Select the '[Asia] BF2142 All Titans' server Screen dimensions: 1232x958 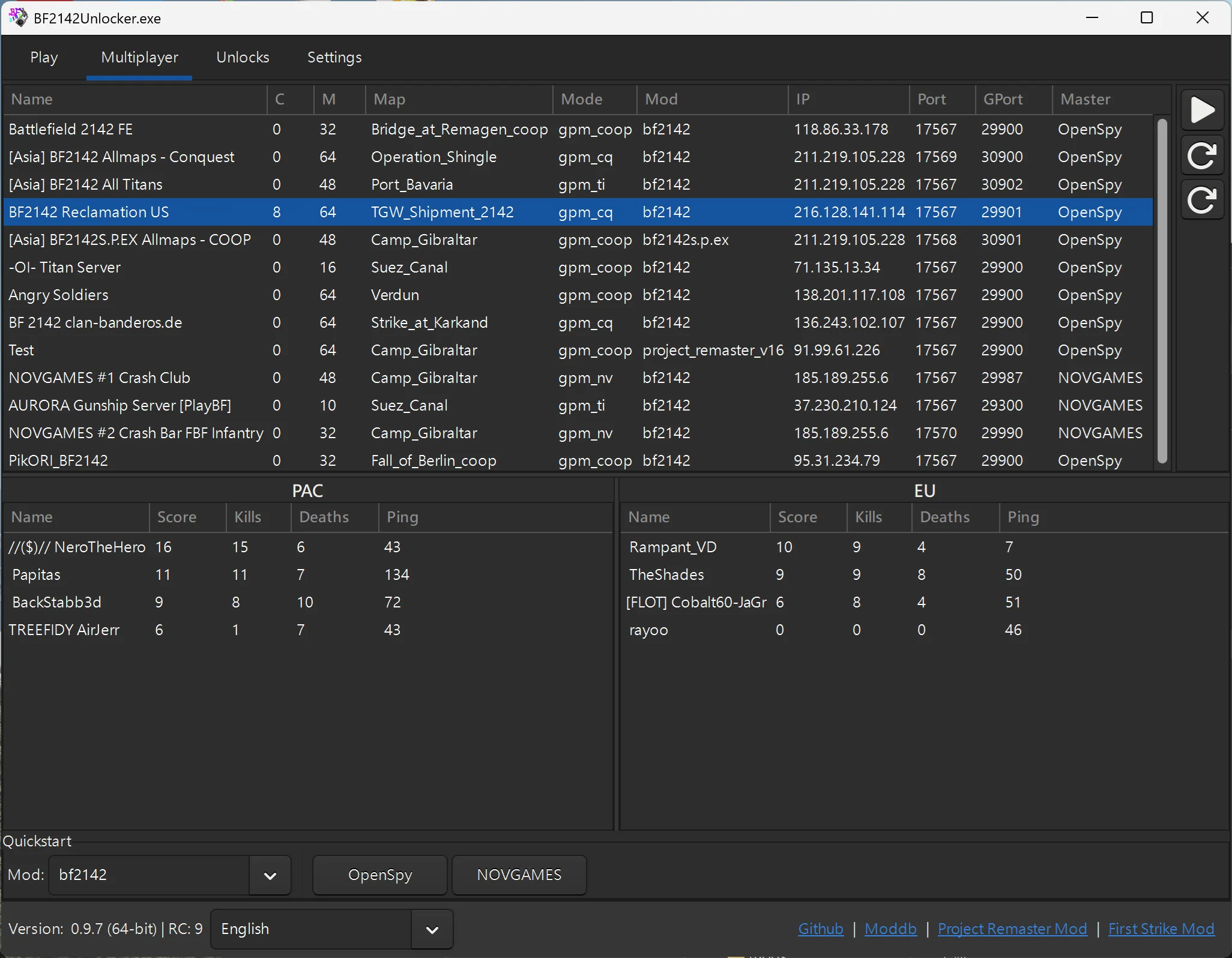click(x=578, y=184)
